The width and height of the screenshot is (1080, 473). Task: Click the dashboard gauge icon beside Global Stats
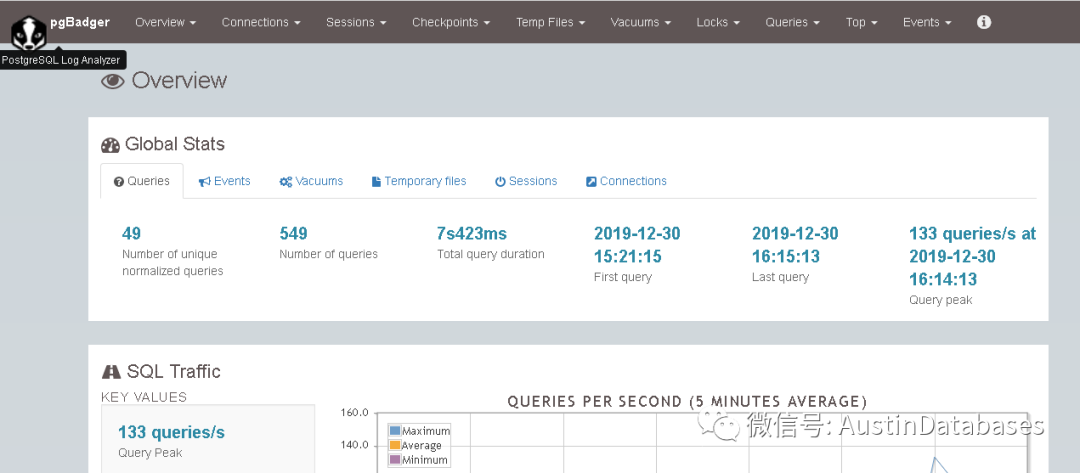click(x=110, y=145)
